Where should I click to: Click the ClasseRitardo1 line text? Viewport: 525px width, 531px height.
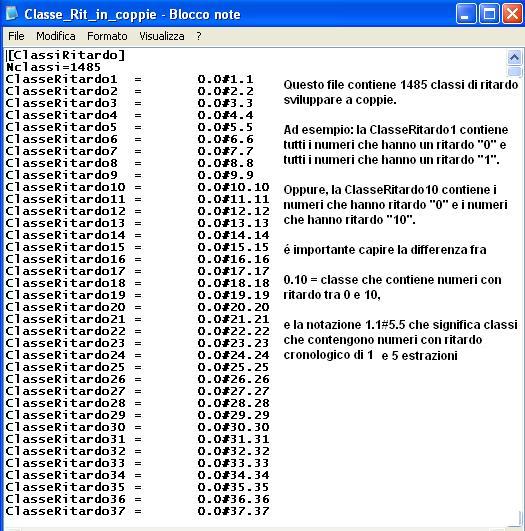61,79
